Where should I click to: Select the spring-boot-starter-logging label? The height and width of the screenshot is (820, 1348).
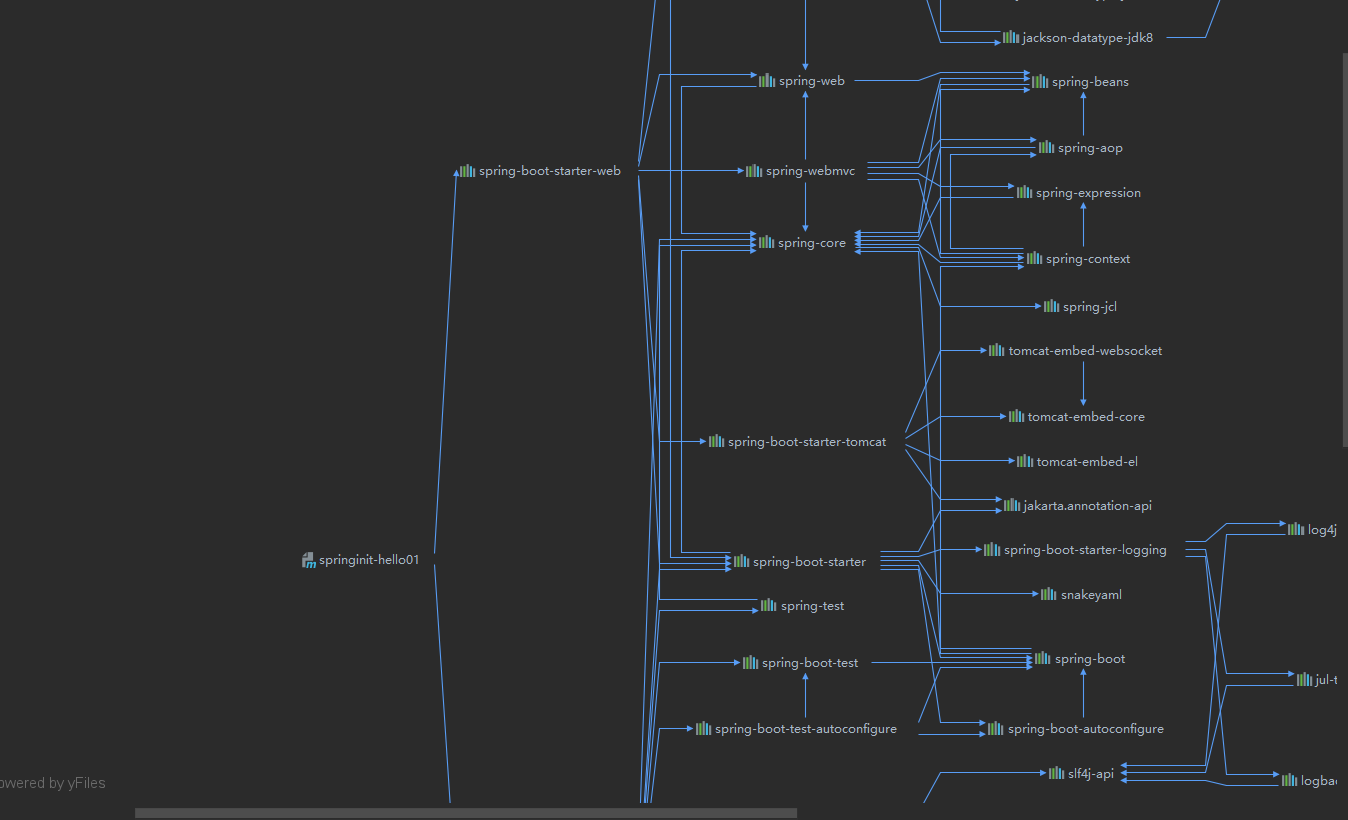pos(1085,550)
